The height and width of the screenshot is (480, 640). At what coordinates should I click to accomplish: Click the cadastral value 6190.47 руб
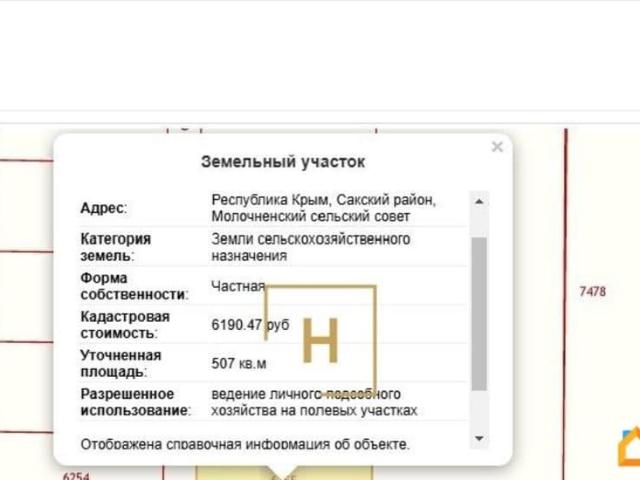click(250, 325)
